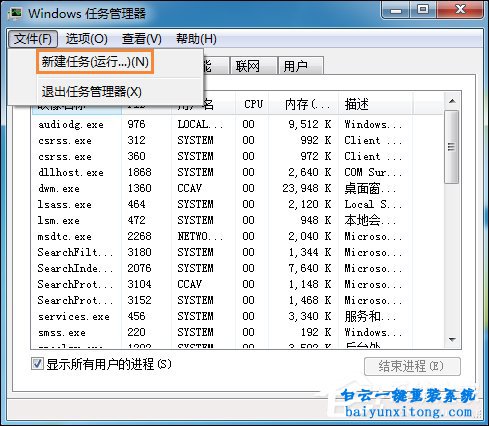
Task: Switch to the 用户 tab
Action: click(x=301, y=66)
